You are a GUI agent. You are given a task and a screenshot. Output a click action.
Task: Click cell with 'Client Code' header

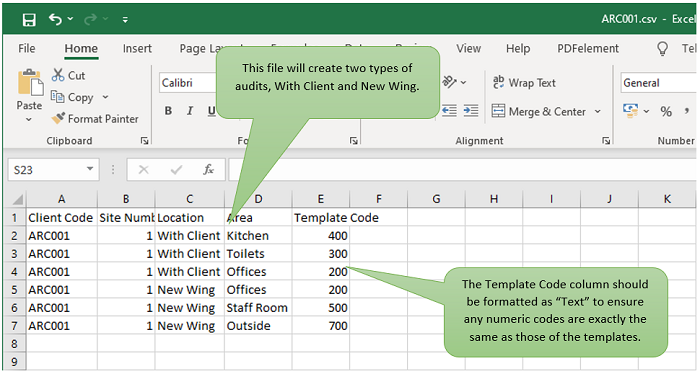pyautogui.click(x=62, y=218)
